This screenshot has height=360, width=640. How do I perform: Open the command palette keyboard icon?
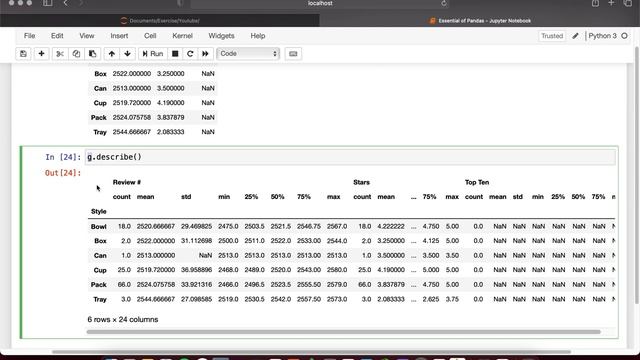click(x=293, y=54)
